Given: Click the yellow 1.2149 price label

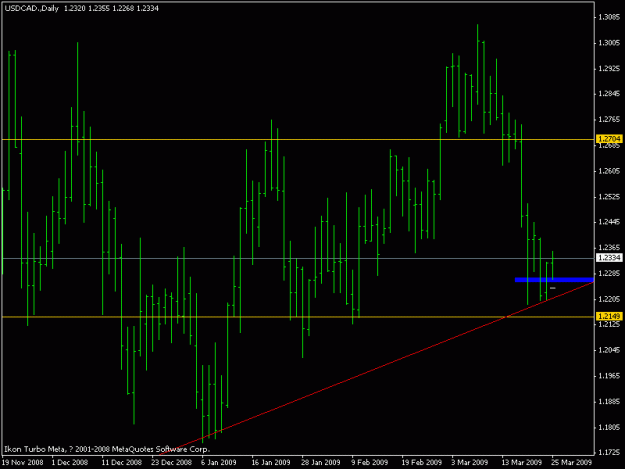Looking at the screenshot, I should (609, 316).
